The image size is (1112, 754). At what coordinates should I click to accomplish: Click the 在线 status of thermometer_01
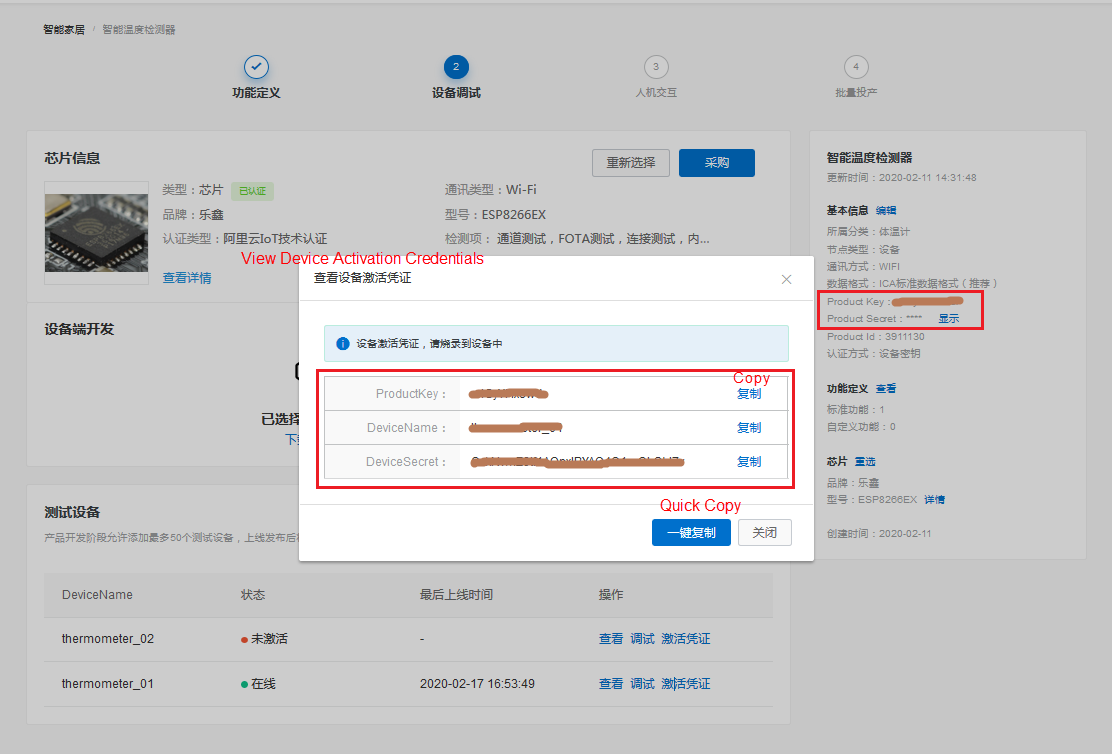pyautogui.click(x=258, y=684)
